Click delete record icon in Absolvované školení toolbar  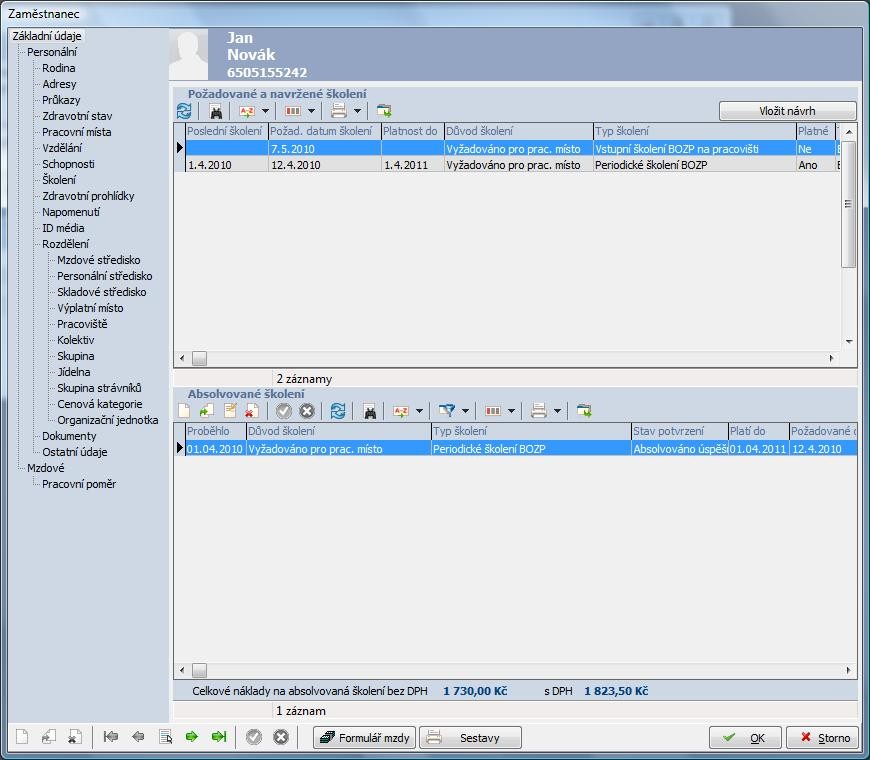point(252,411)
